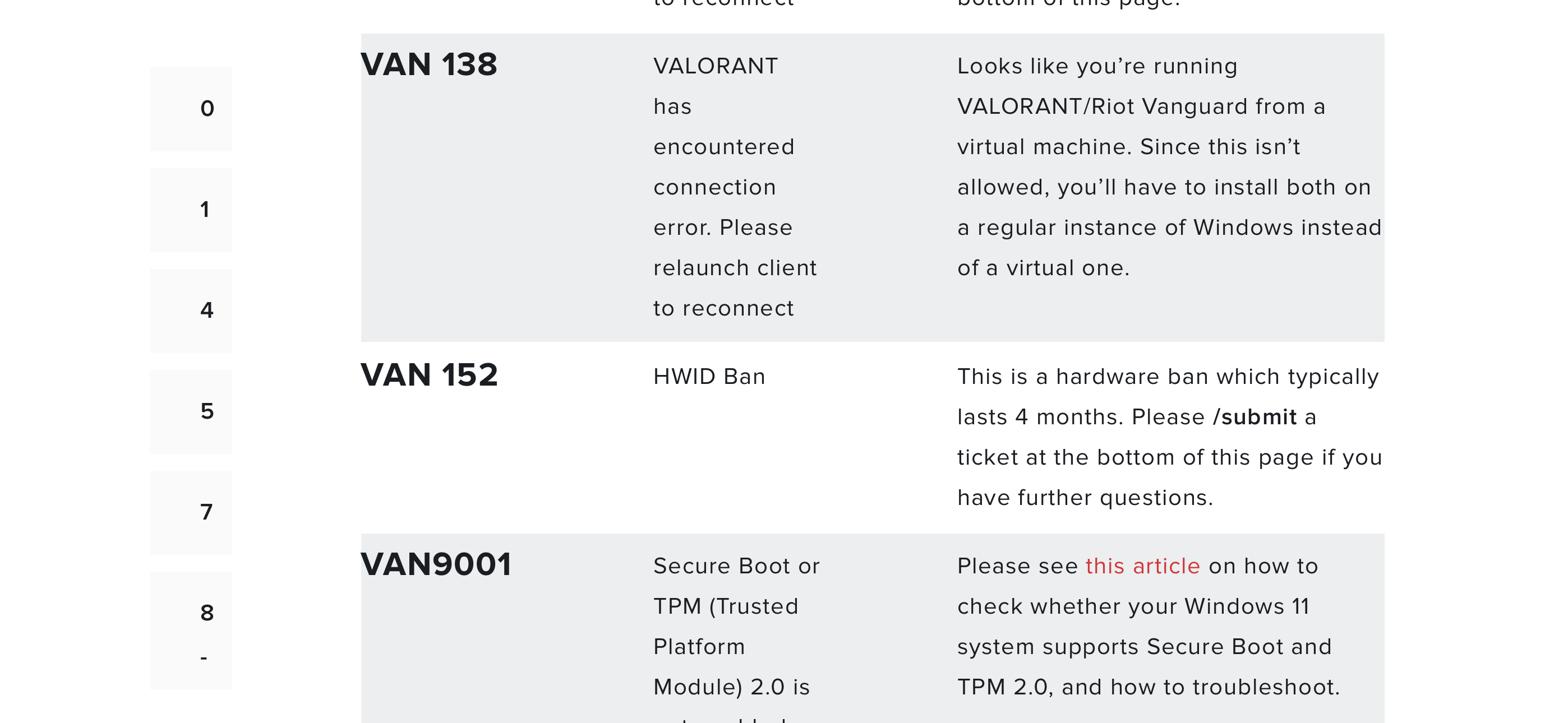Screen dimensions: 1568x723
Task: Select sidebar item 4
Action: (x=191, y=310)
